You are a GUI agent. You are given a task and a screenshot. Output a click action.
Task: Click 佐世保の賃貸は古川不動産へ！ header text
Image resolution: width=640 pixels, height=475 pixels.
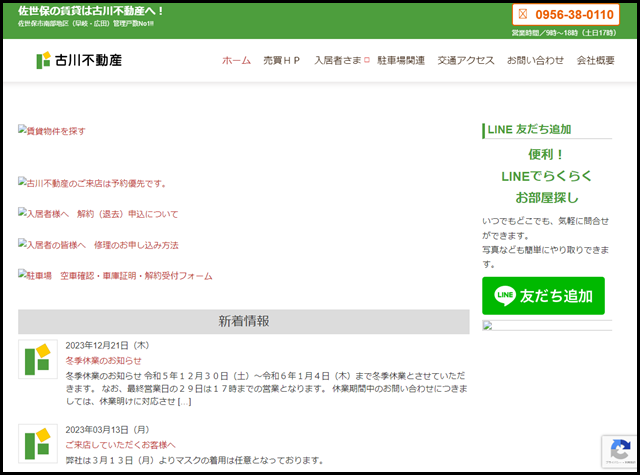pos(91,11)
